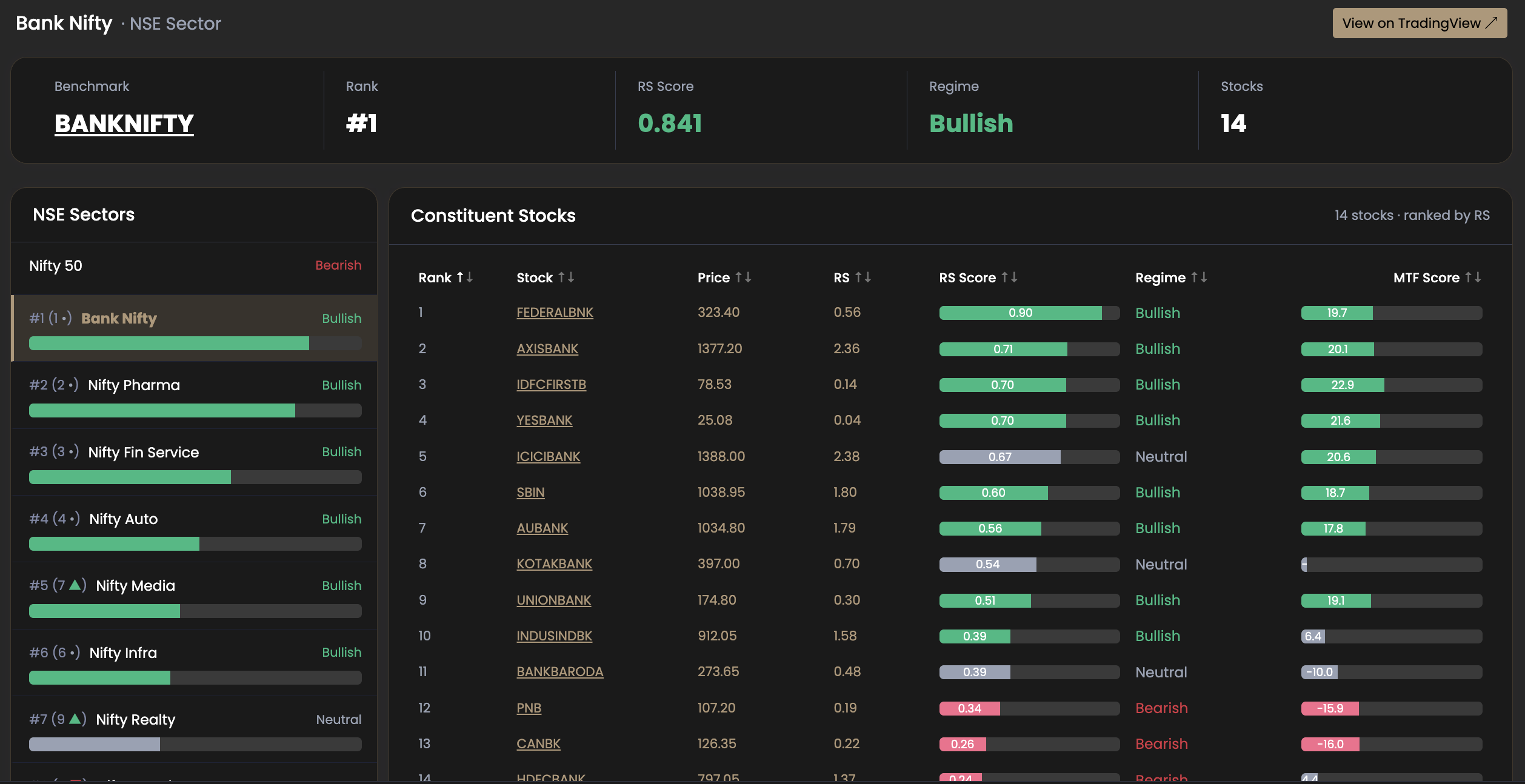Open the Nifty Media sector
Screen dimensions: 1525x784
point(195,596)
